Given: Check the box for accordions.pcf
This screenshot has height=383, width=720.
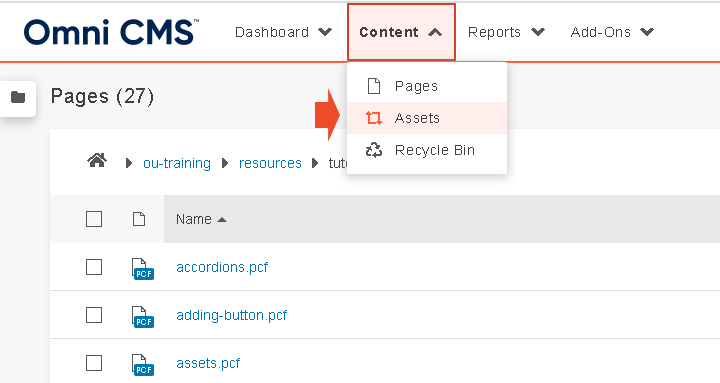Looking at the screenshot, I should click(94, 267).
